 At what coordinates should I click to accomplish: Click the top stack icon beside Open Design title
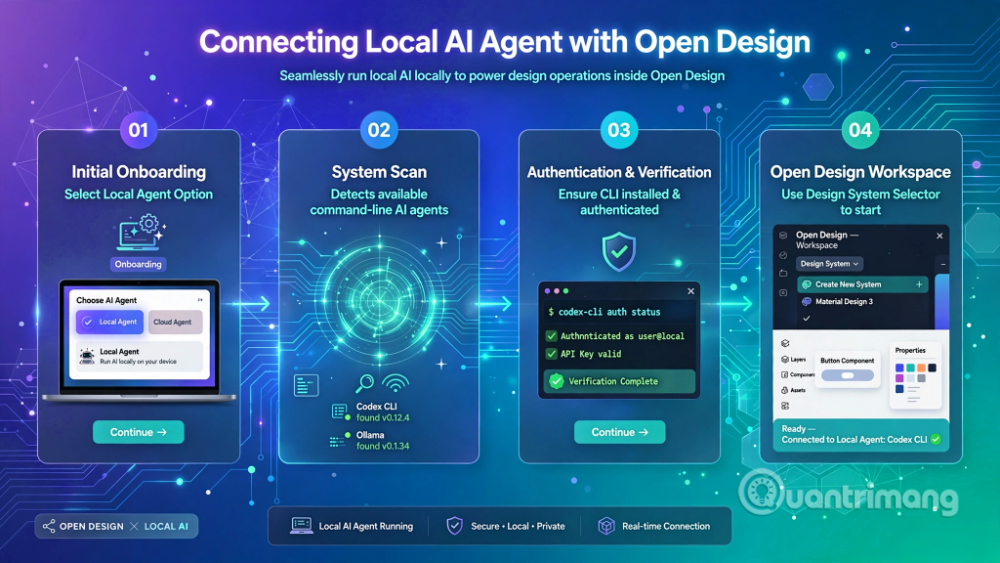[783, 235]
